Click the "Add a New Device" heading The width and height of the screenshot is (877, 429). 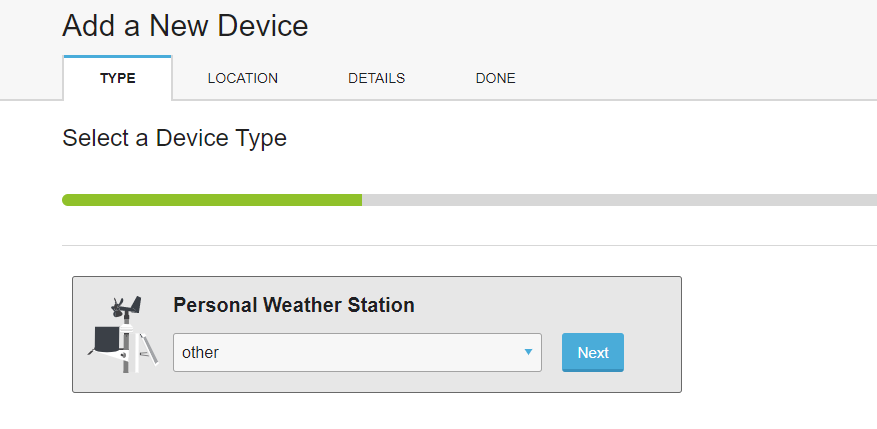click(x=185, y=26)
